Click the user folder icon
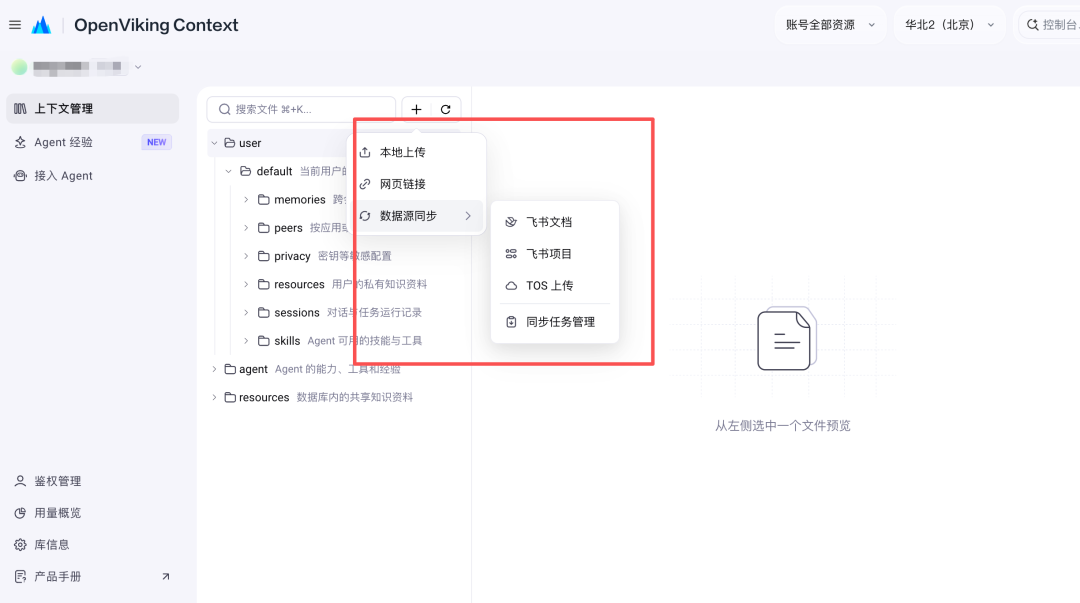 tap(230, 143)
